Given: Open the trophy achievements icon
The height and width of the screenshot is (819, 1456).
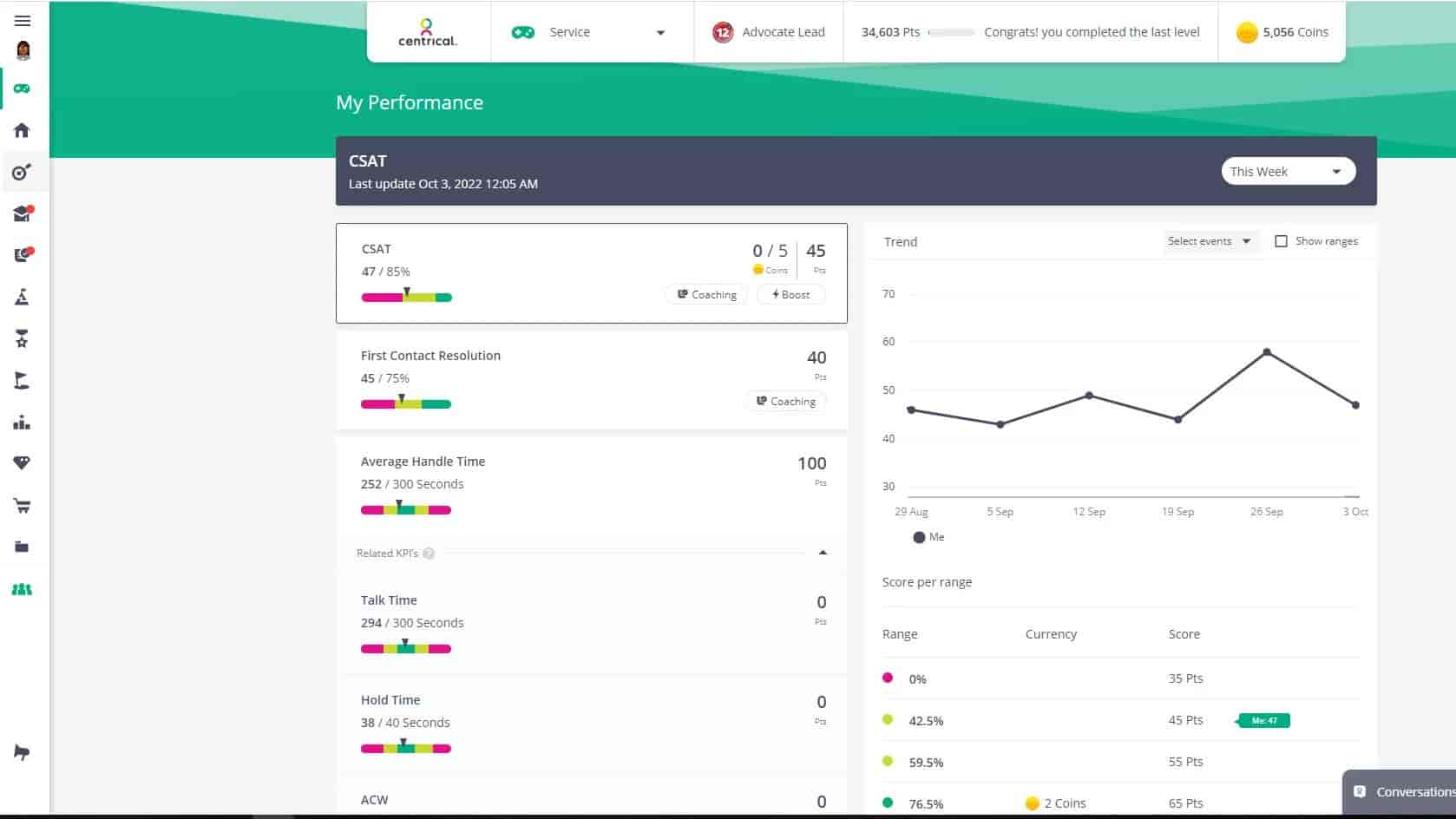Looking at the screenshot, I should pyautogui.click(x=23, y=338).
